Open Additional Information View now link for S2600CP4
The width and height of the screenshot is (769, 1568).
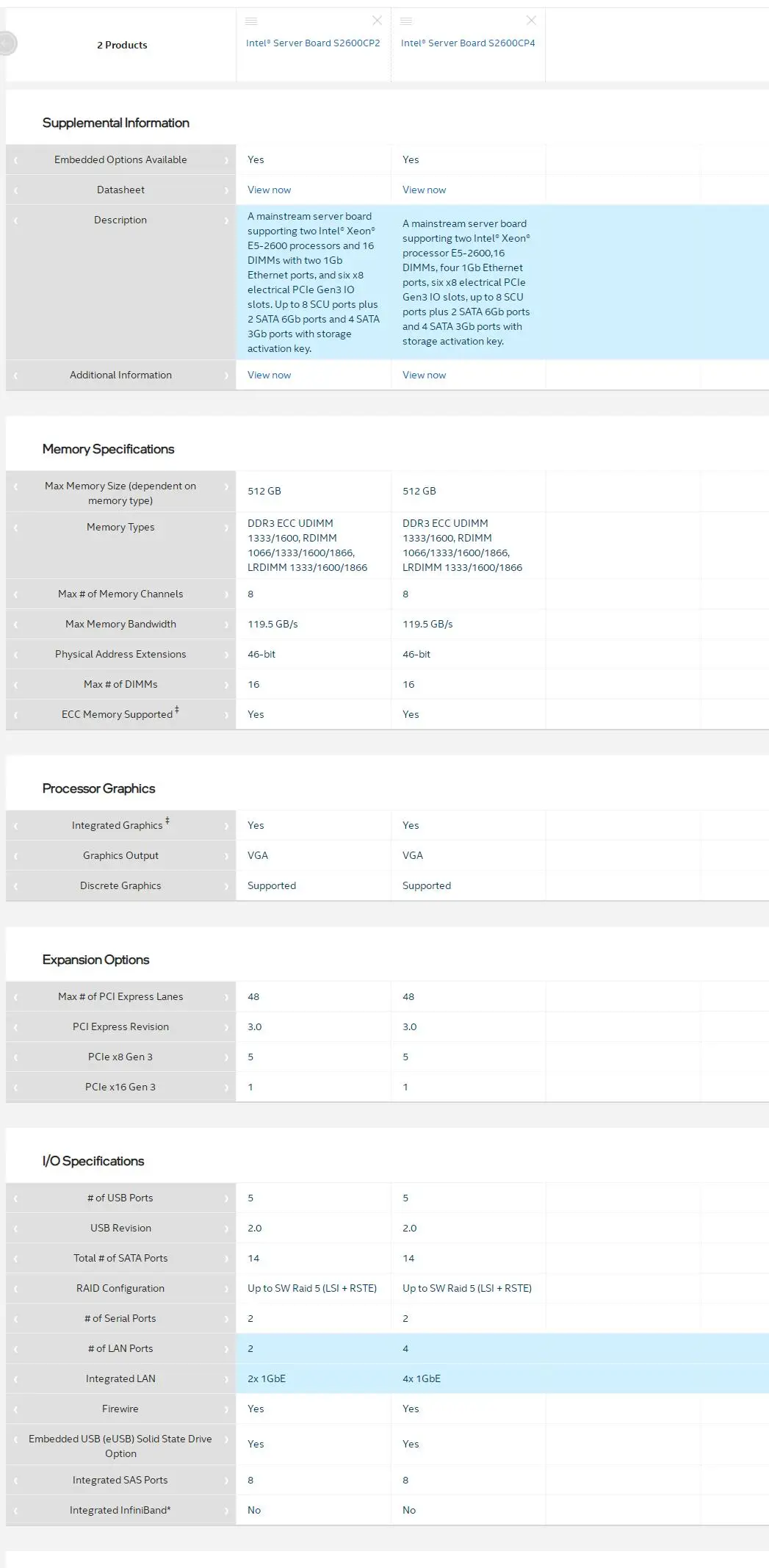[424, 375]
